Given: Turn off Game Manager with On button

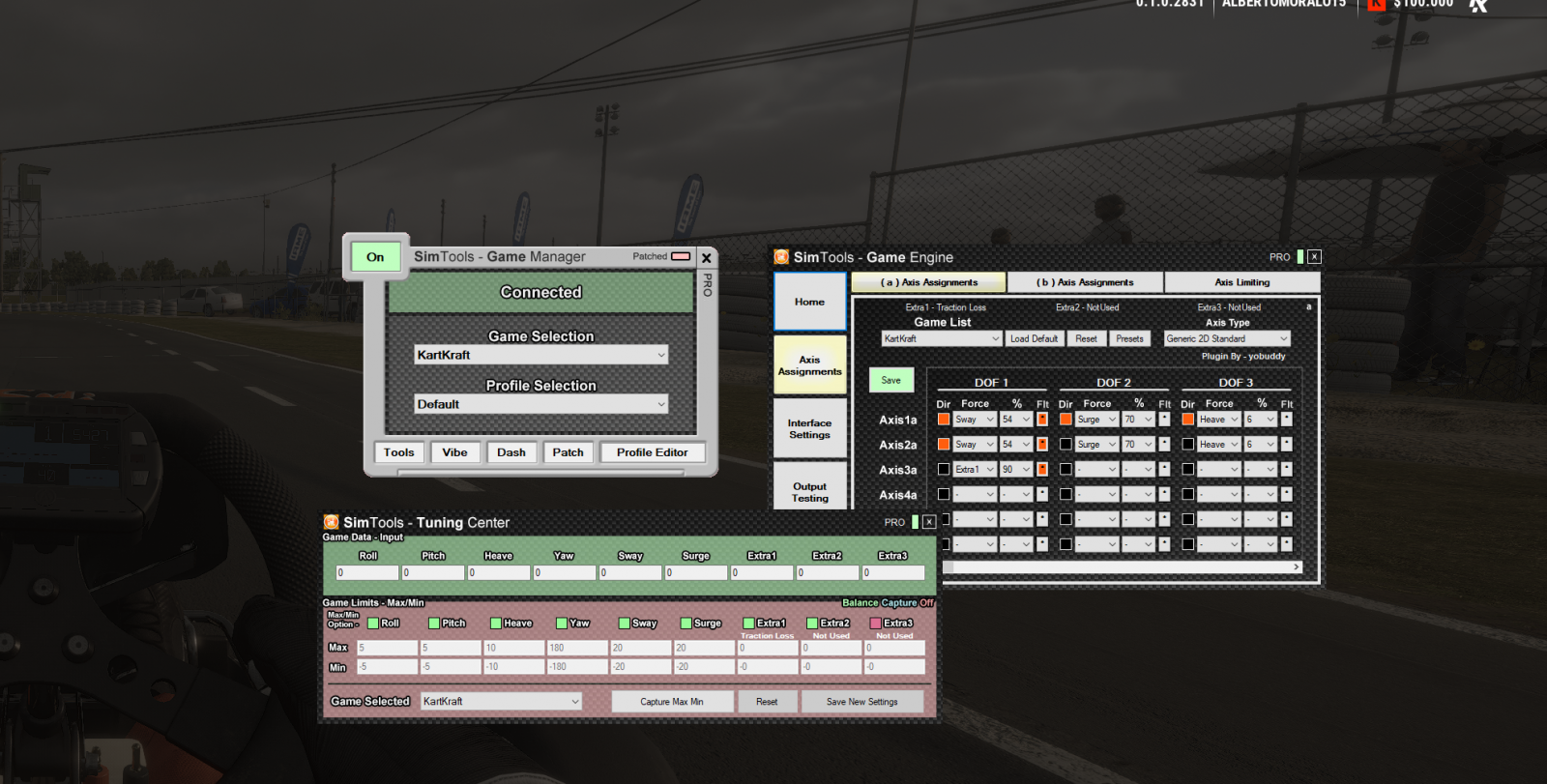Looking at the screenshot, I should (375, 257).
